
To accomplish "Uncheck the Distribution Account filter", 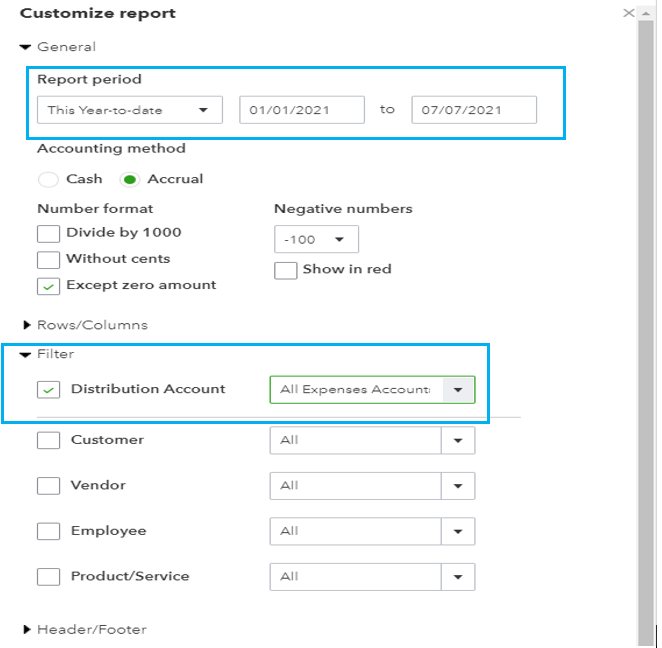I will [48, 390].
